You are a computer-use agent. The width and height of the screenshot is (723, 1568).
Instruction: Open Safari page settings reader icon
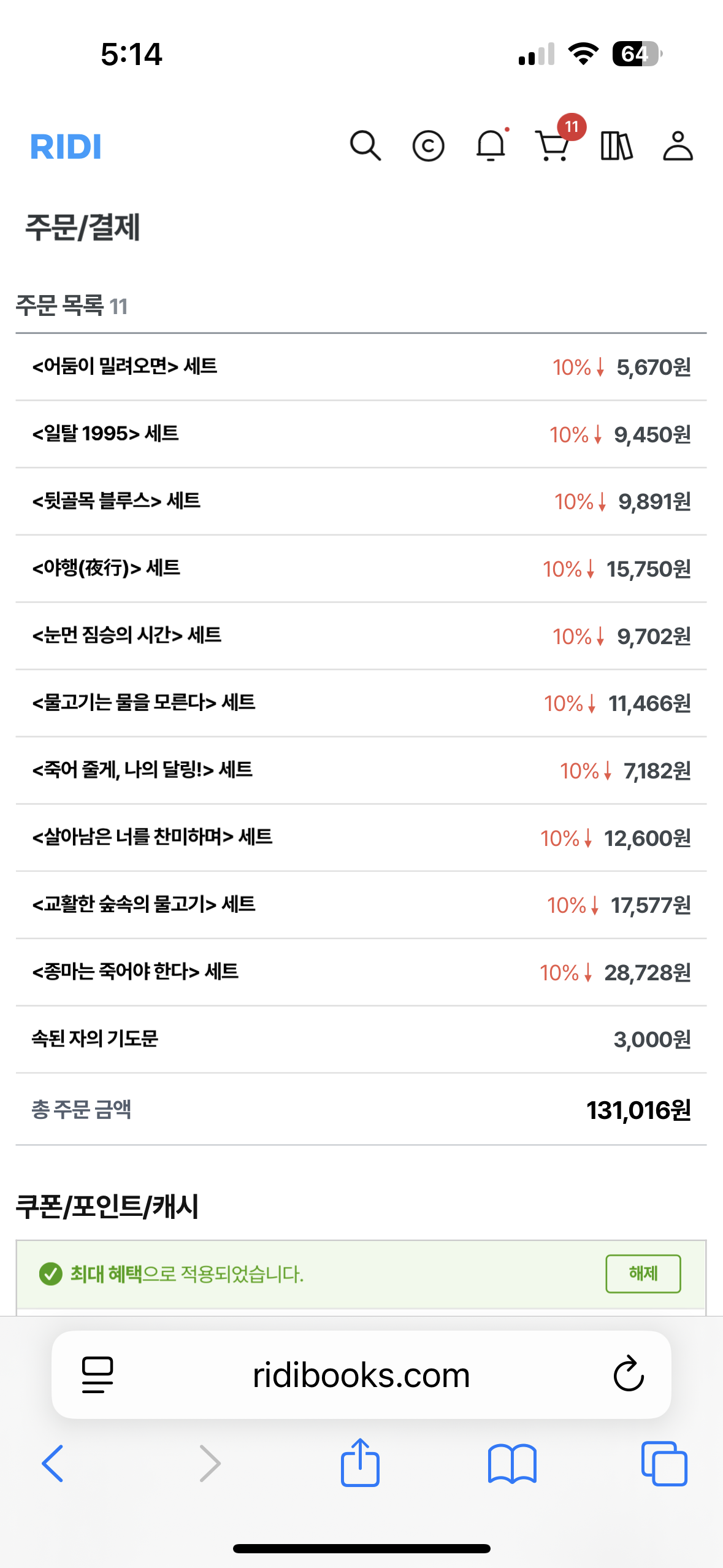click(98, 1375)
